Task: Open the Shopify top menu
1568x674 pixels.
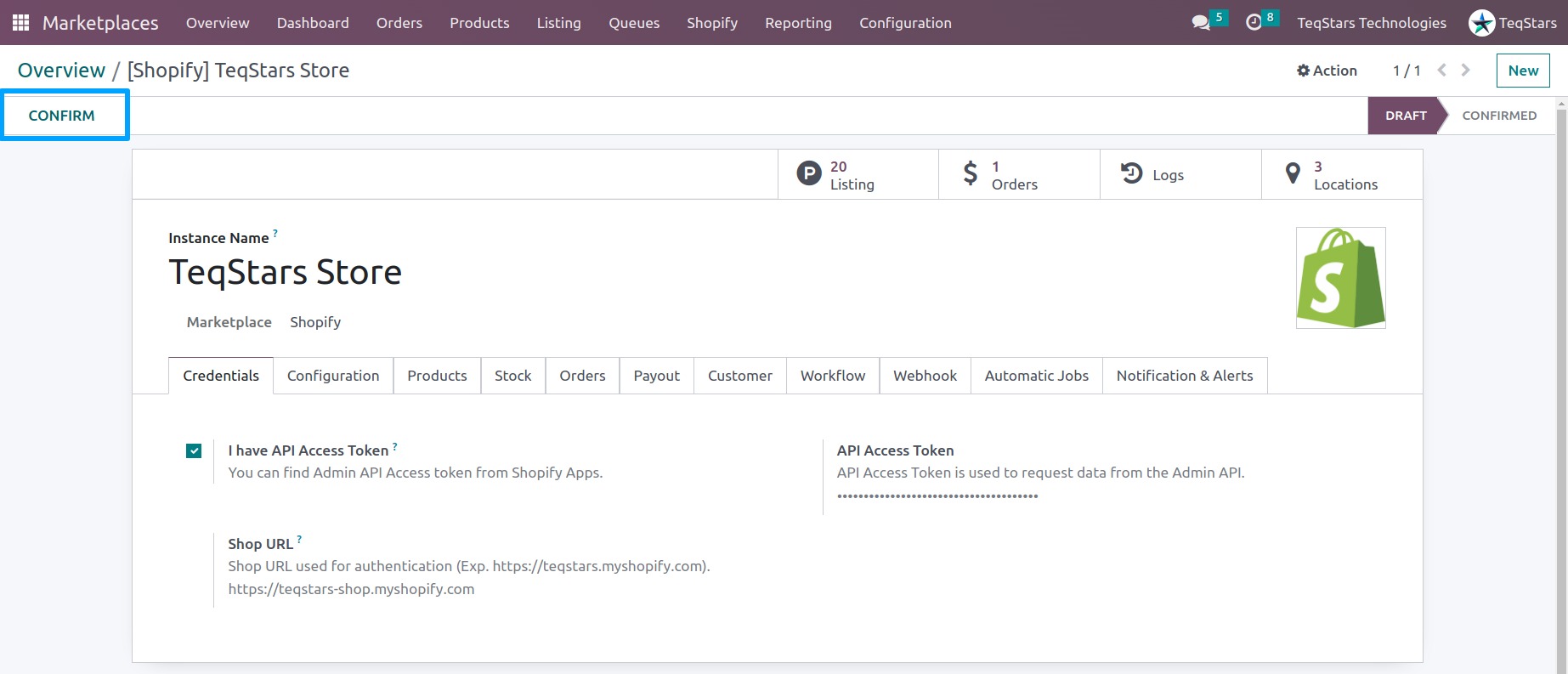Action: tap(712, 23)
